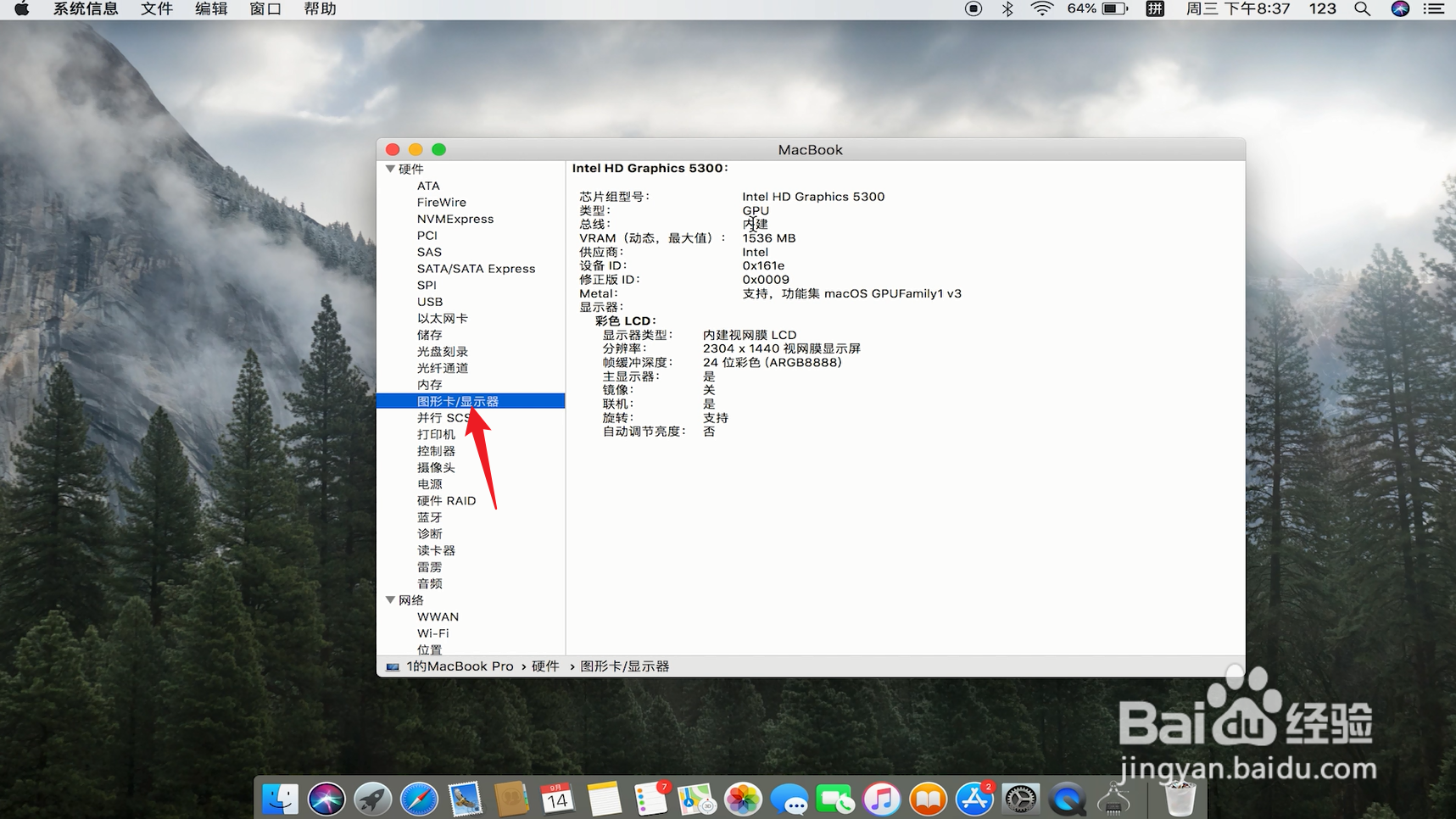Click 1的MacBook Pro in path bar
Viewport: 1456px width, 819px height.
[x=460, y=666]
